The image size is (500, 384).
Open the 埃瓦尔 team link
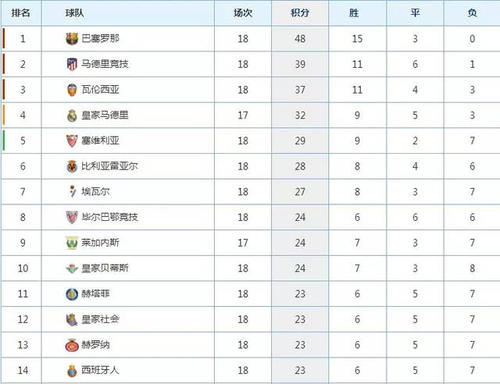[x=96, y=192]
